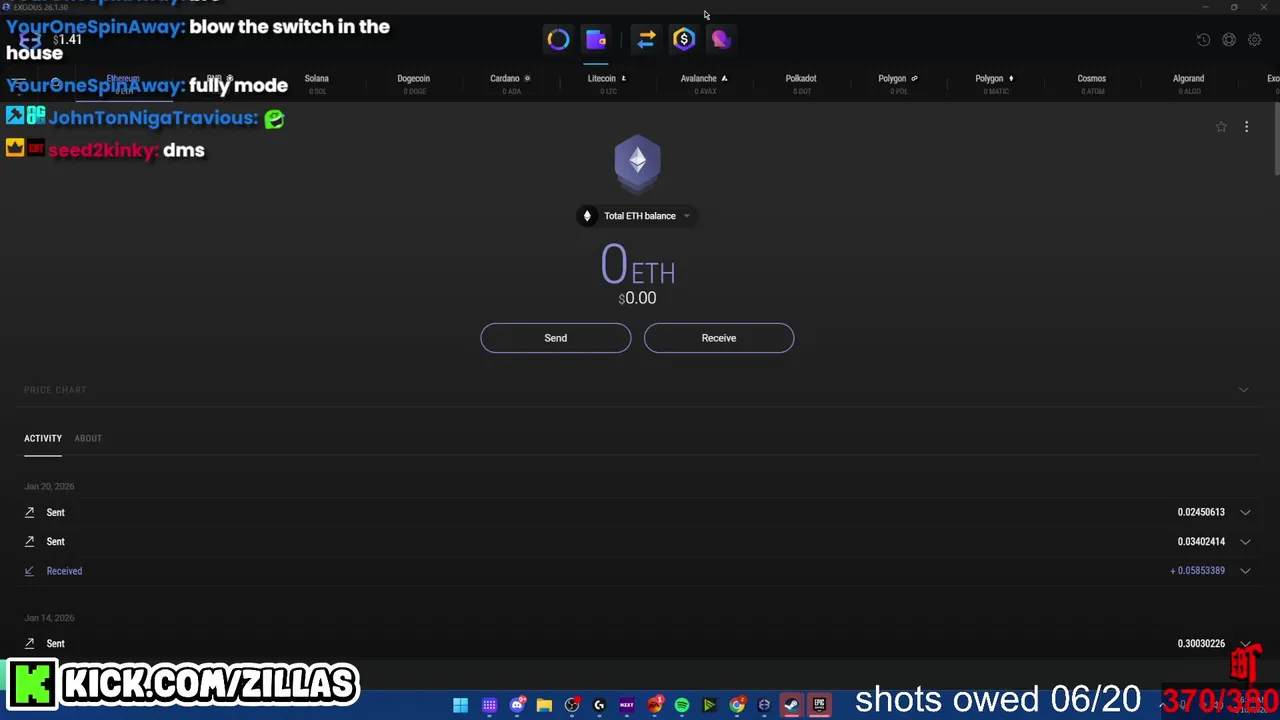Image resolution: width=1280 pixels, height=720 pixels.
Task: Switch to the Algorand asset tab
Action: point(1189,84)
